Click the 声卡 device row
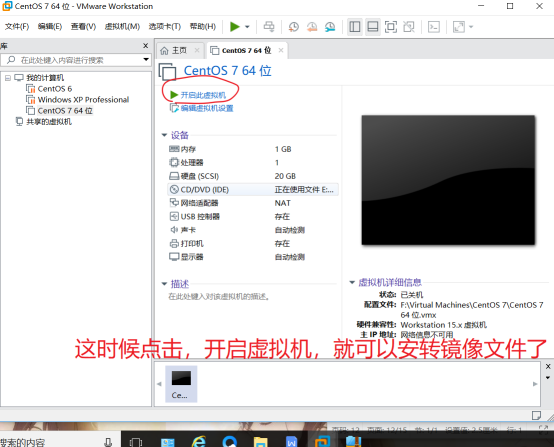Image resolution: width=554 pixels, height=447 pixels. (x=253, y=230)
